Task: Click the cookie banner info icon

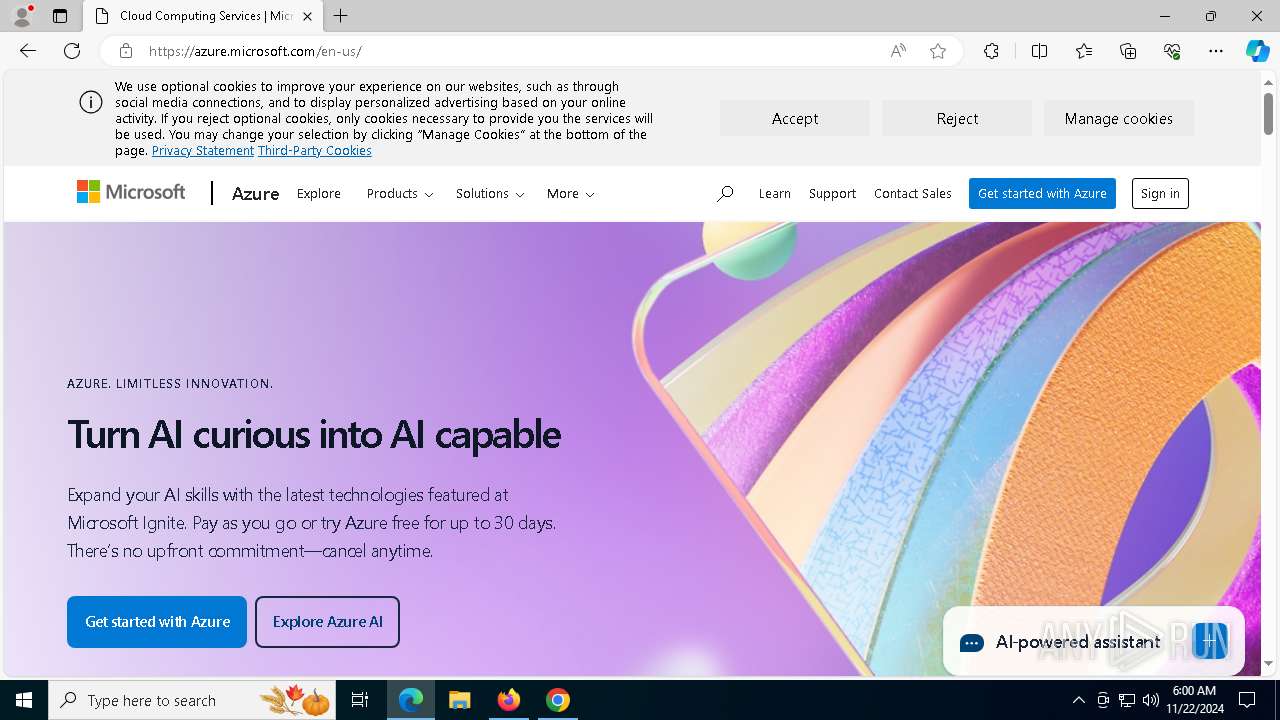Action: [91, 102]
